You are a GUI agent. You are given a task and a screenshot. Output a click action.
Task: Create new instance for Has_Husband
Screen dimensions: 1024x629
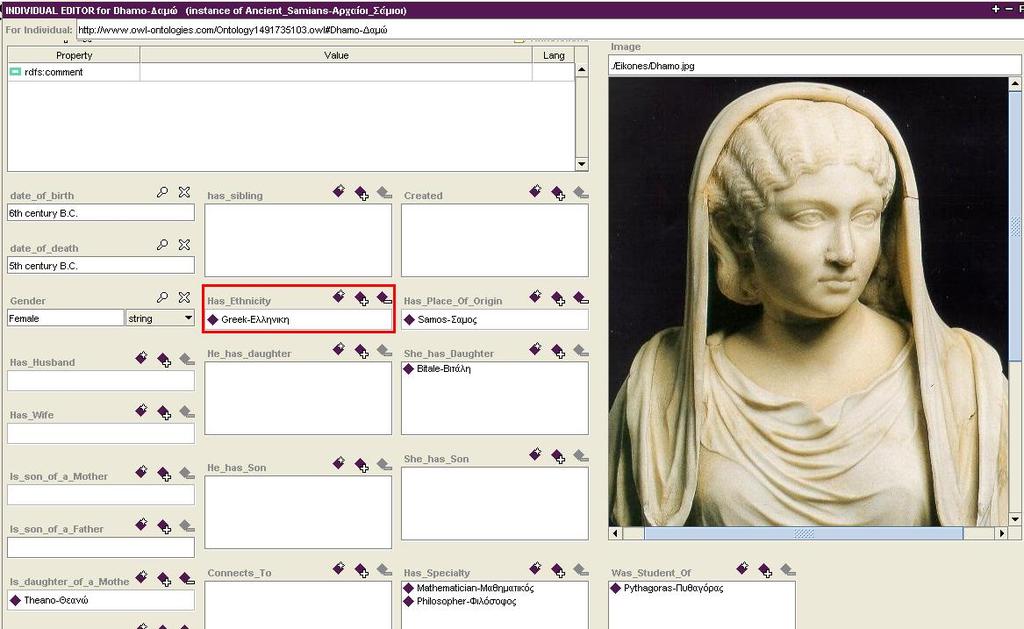[141, 357]
